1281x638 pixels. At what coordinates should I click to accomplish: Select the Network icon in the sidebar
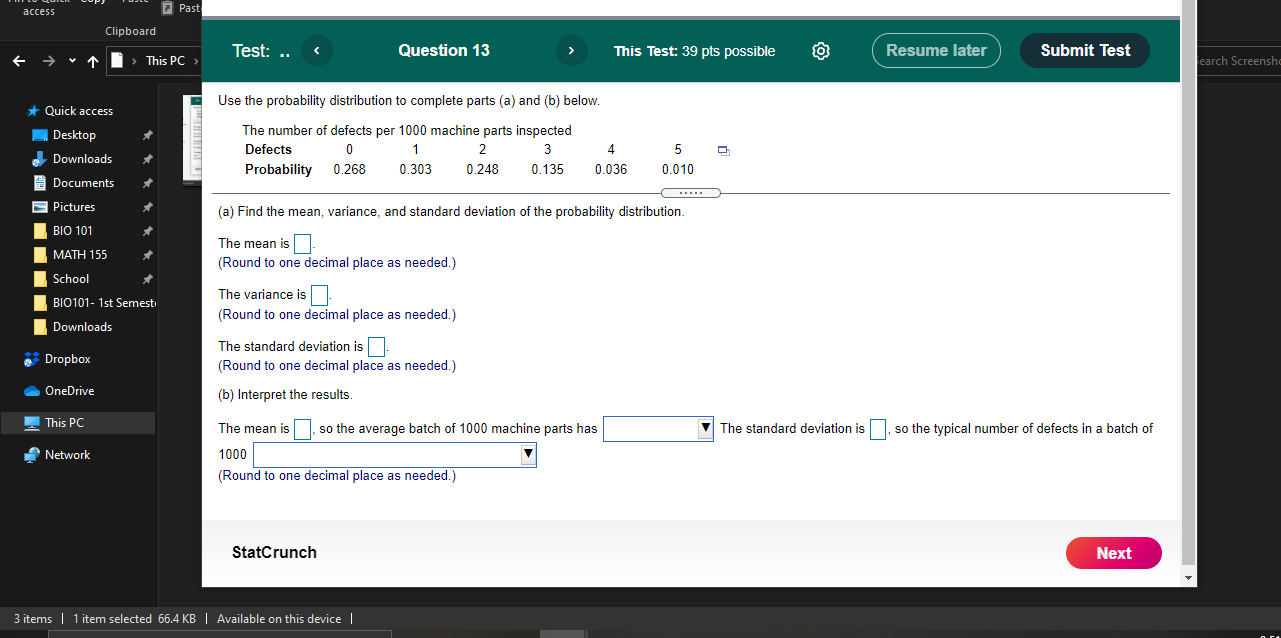(x=33, y=454)
